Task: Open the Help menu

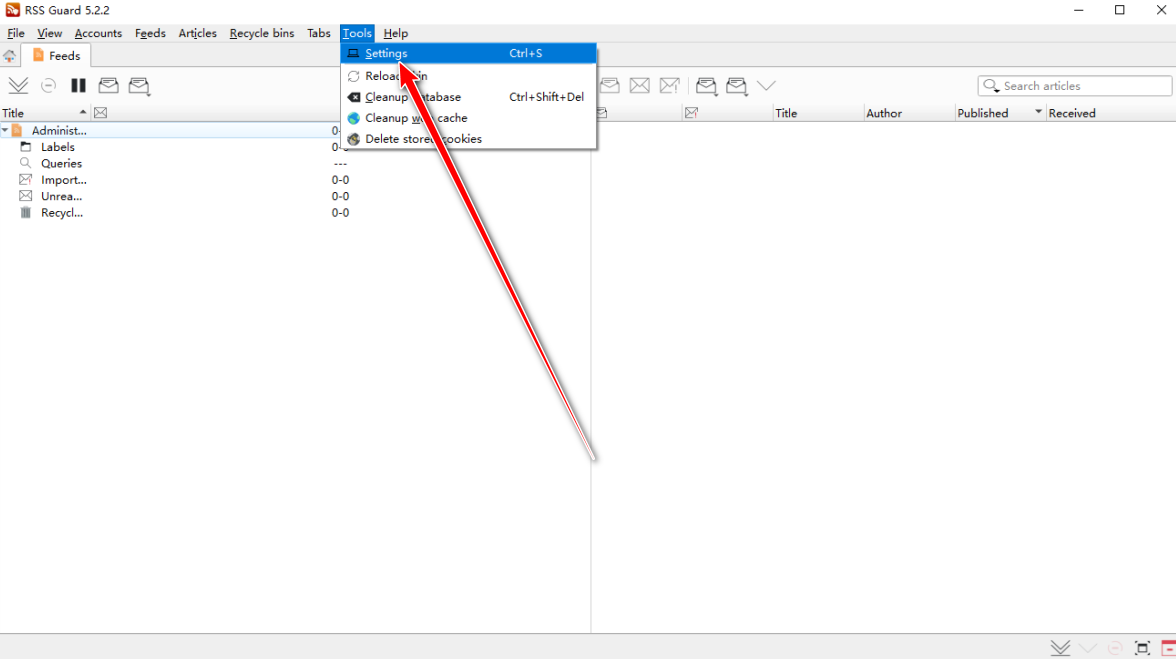Action: coord(395,33)
